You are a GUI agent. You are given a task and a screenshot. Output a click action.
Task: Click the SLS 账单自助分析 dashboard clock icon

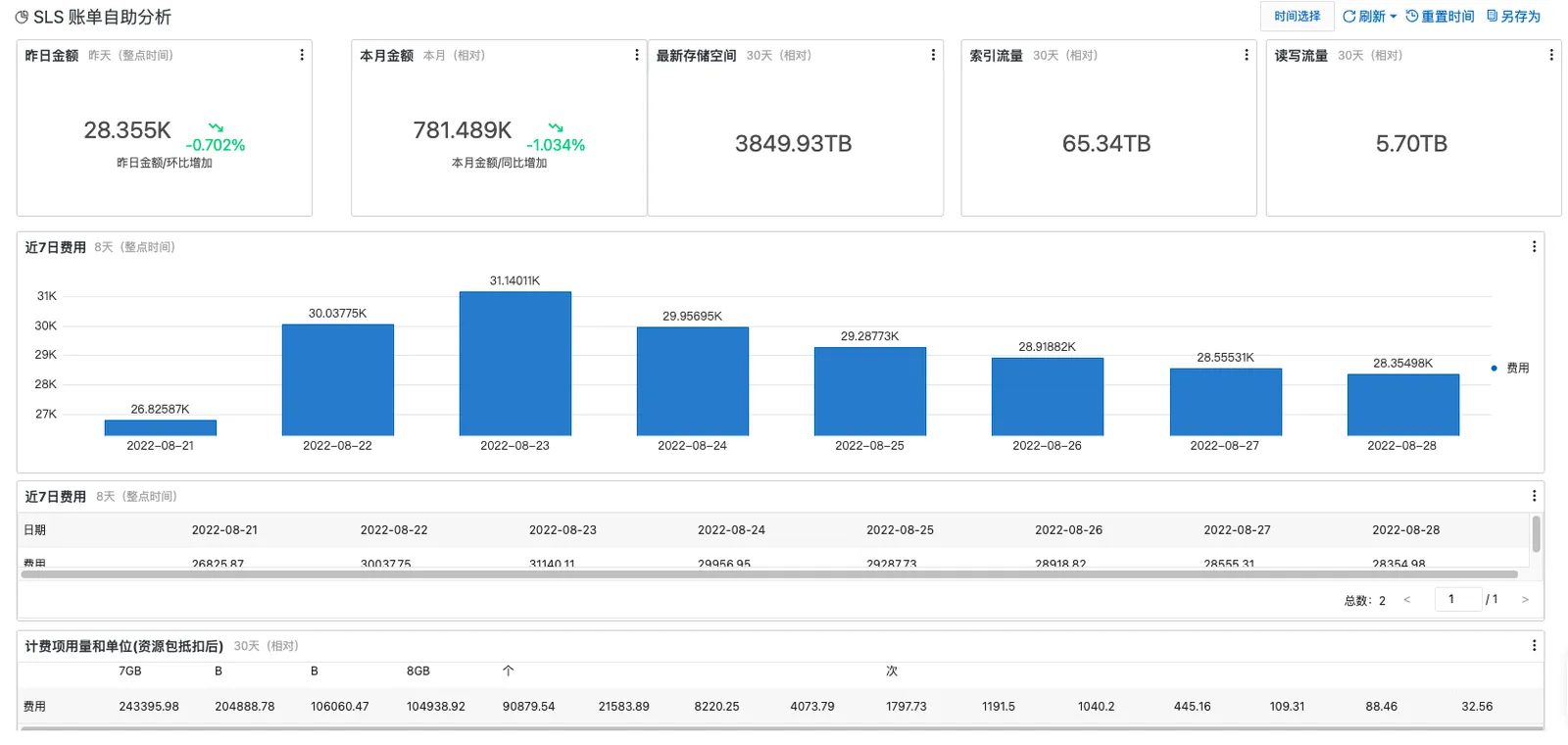tap(22, 18)
